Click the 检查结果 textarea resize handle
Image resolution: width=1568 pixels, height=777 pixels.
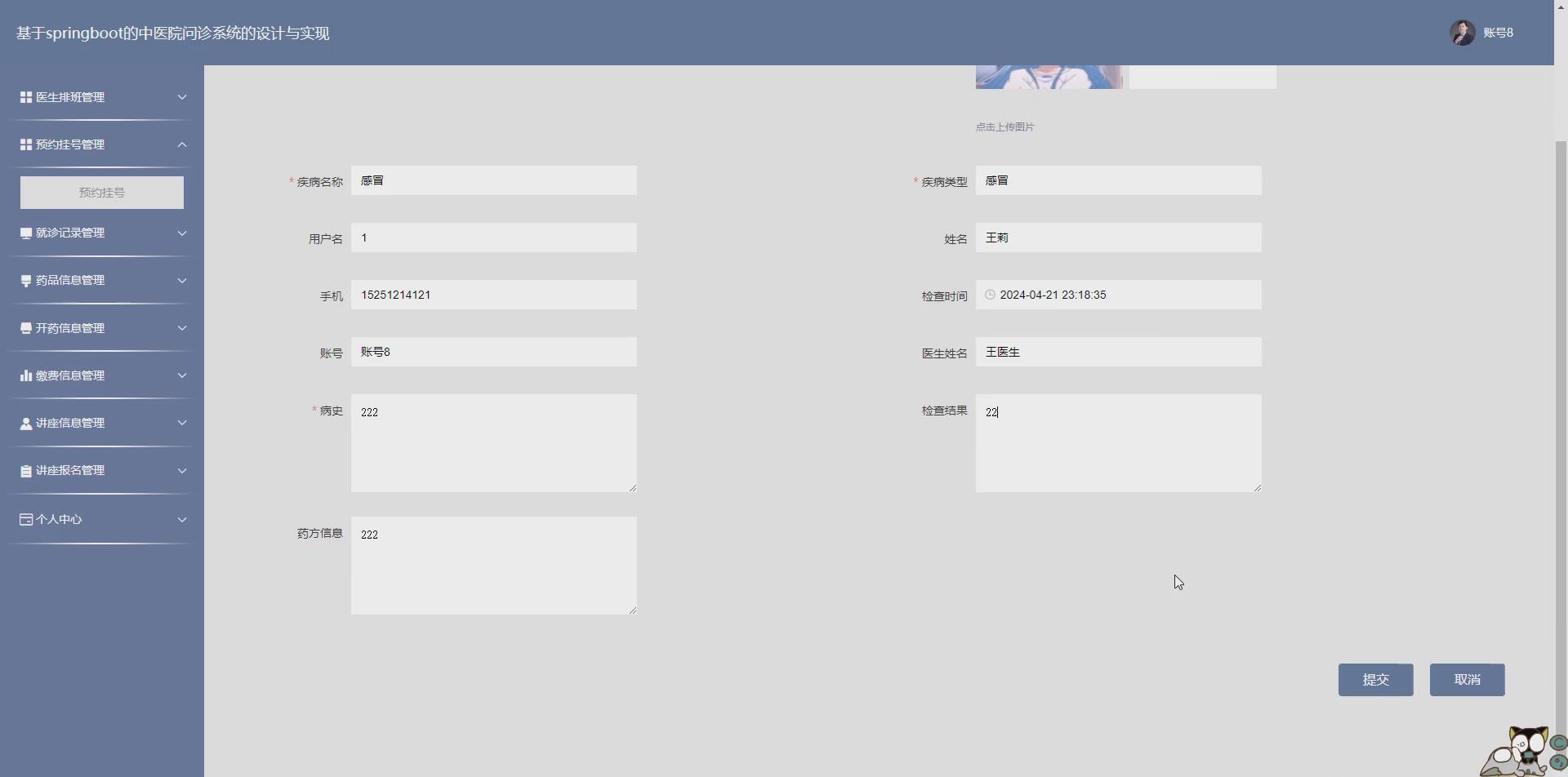(1258, 488)
